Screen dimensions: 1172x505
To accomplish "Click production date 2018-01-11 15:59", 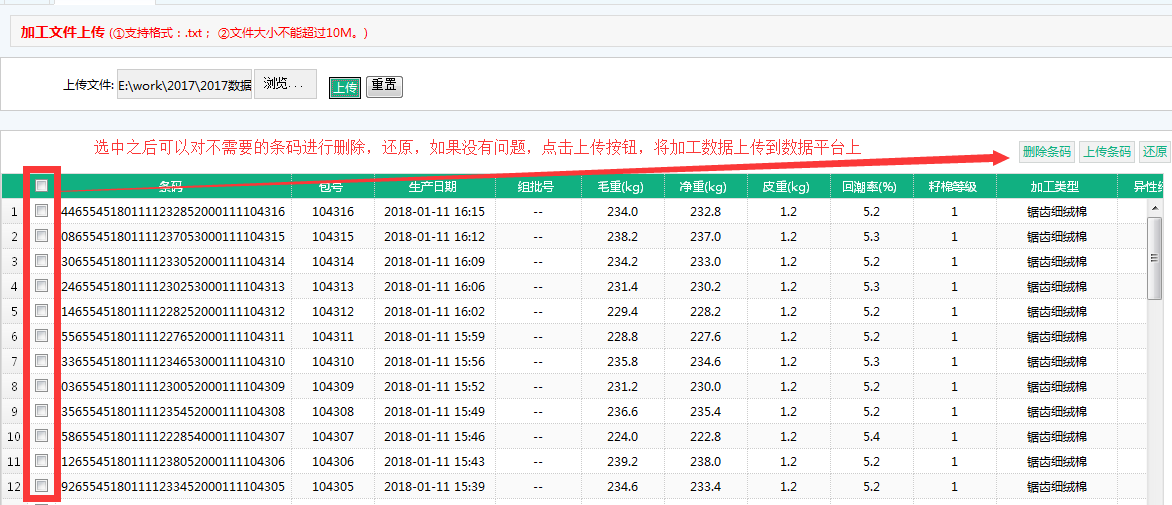I will tap(434, 337).
